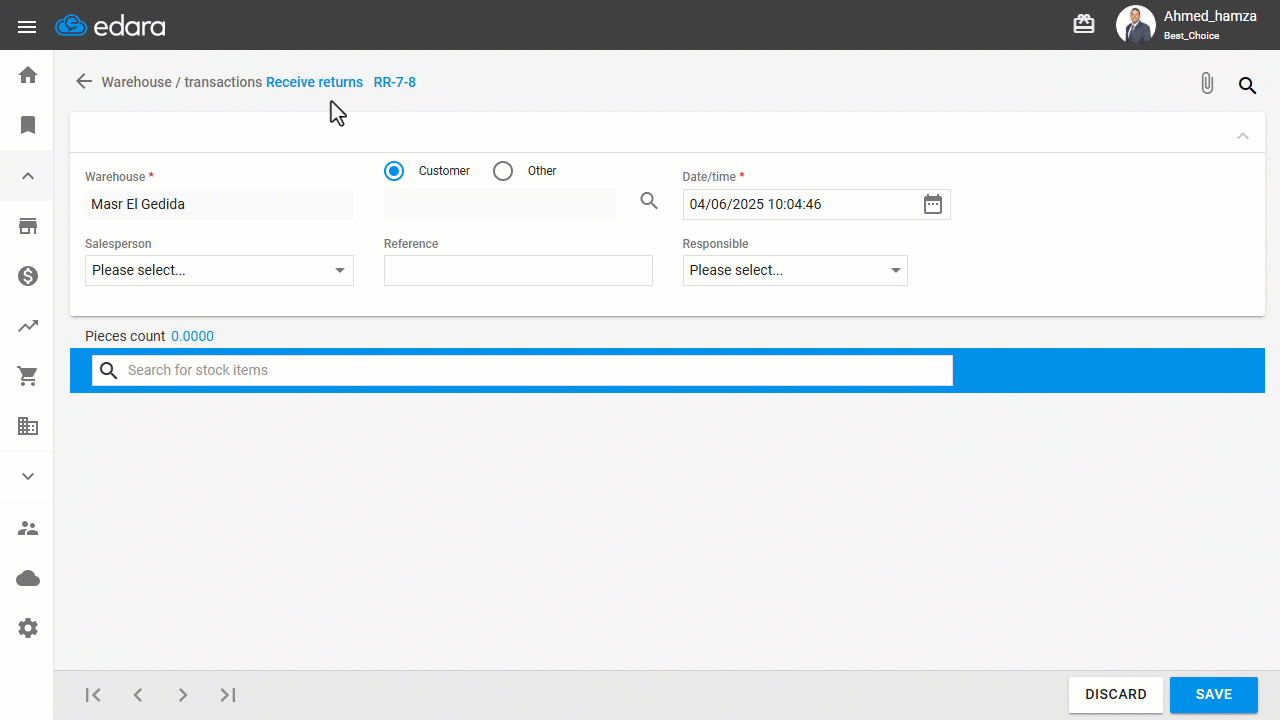The image size is (1280, 720).
Task: Open the store sidebar icon
Action: [28, 226]
